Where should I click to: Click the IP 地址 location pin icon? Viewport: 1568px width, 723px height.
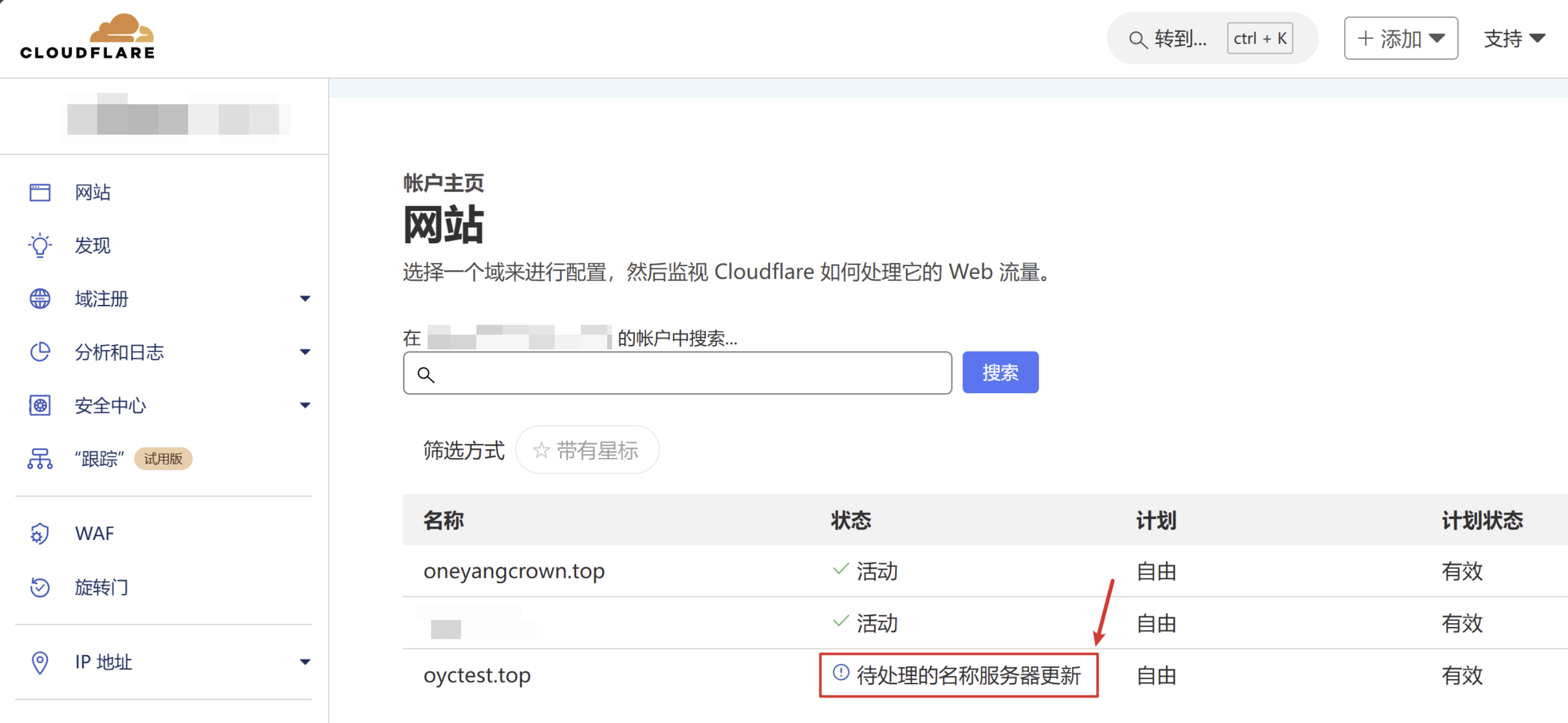40,662
